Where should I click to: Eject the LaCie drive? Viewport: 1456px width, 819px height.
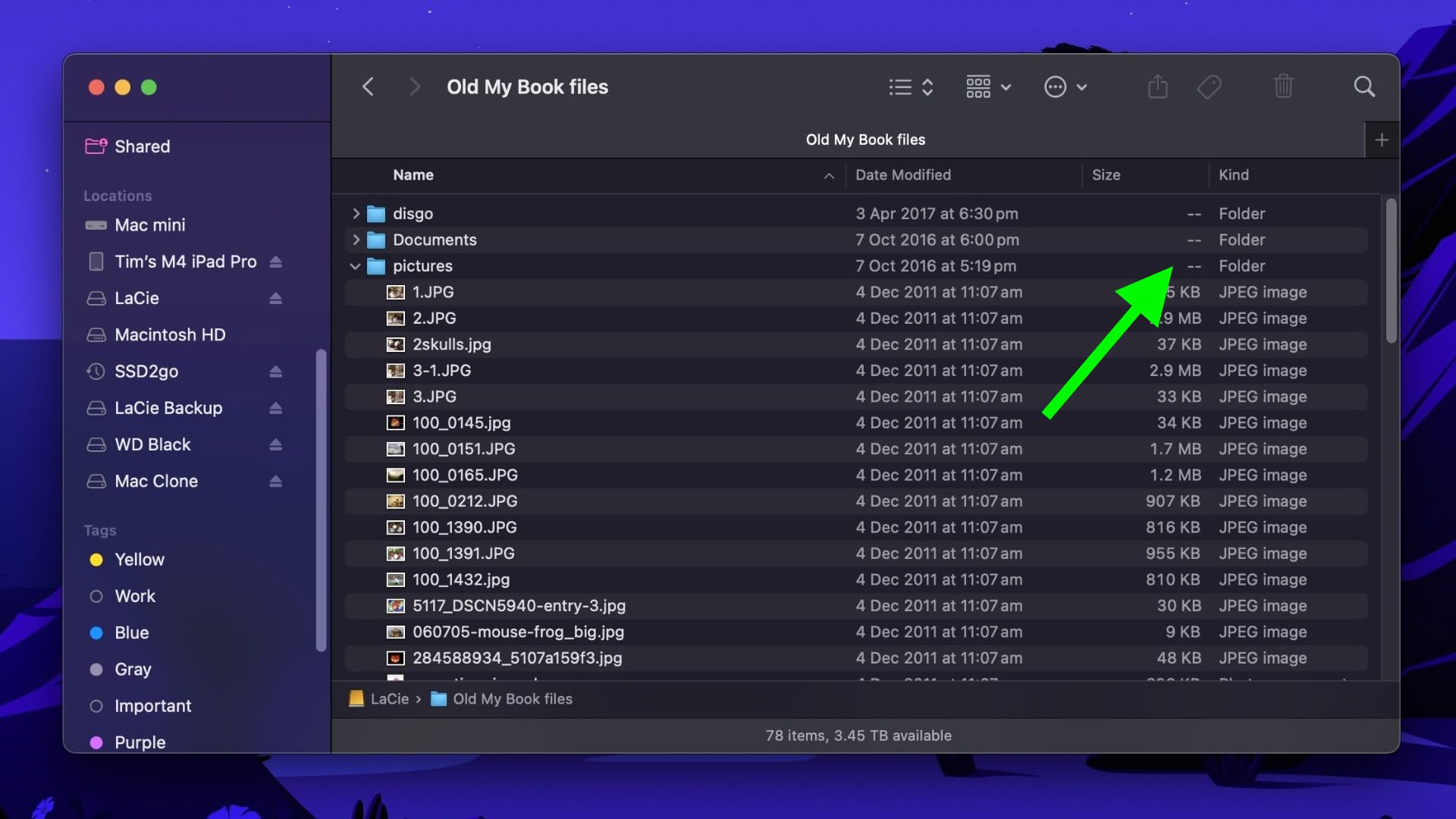pyautogui.click(x=277, y=298)
